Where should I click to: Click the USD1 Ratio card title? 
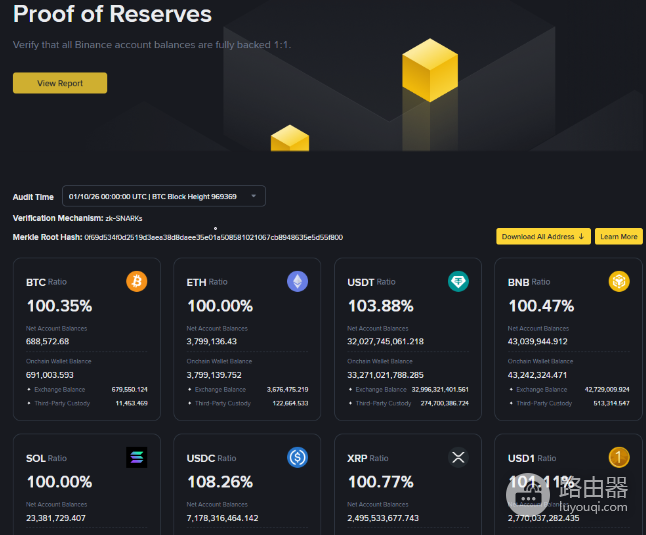[532, 458]
